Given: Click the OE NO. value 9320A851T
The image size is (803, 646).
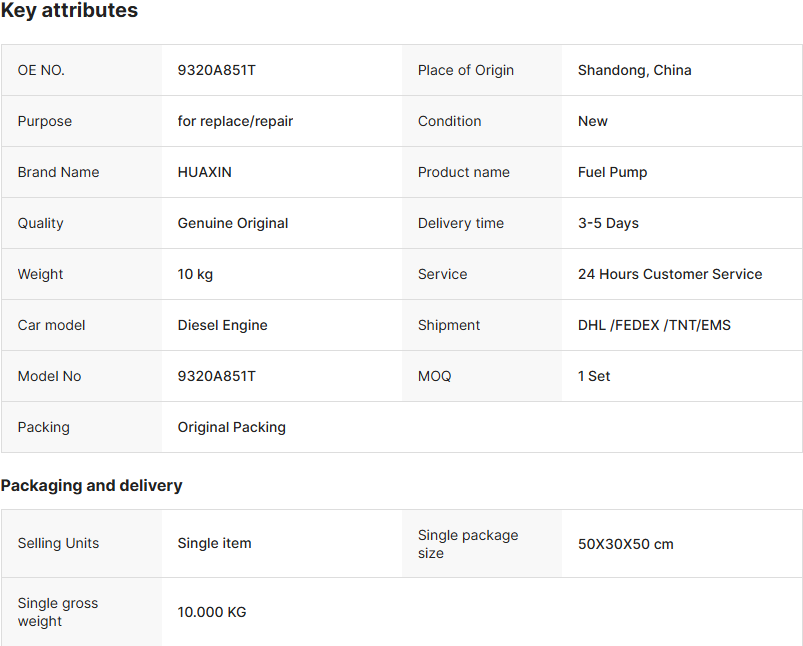Looking at the screenshot, I should tap(216, 70).
